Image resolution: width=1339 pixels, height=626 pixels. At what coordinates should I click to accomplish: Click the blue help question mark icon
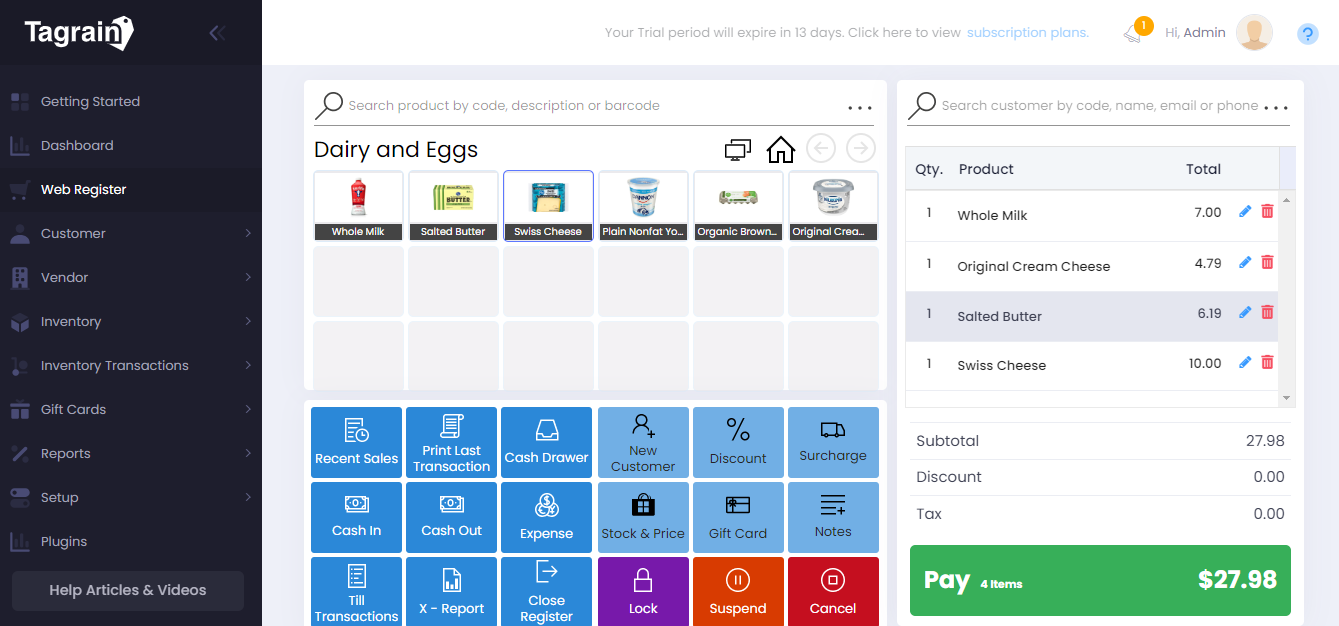pos(1307,34)
